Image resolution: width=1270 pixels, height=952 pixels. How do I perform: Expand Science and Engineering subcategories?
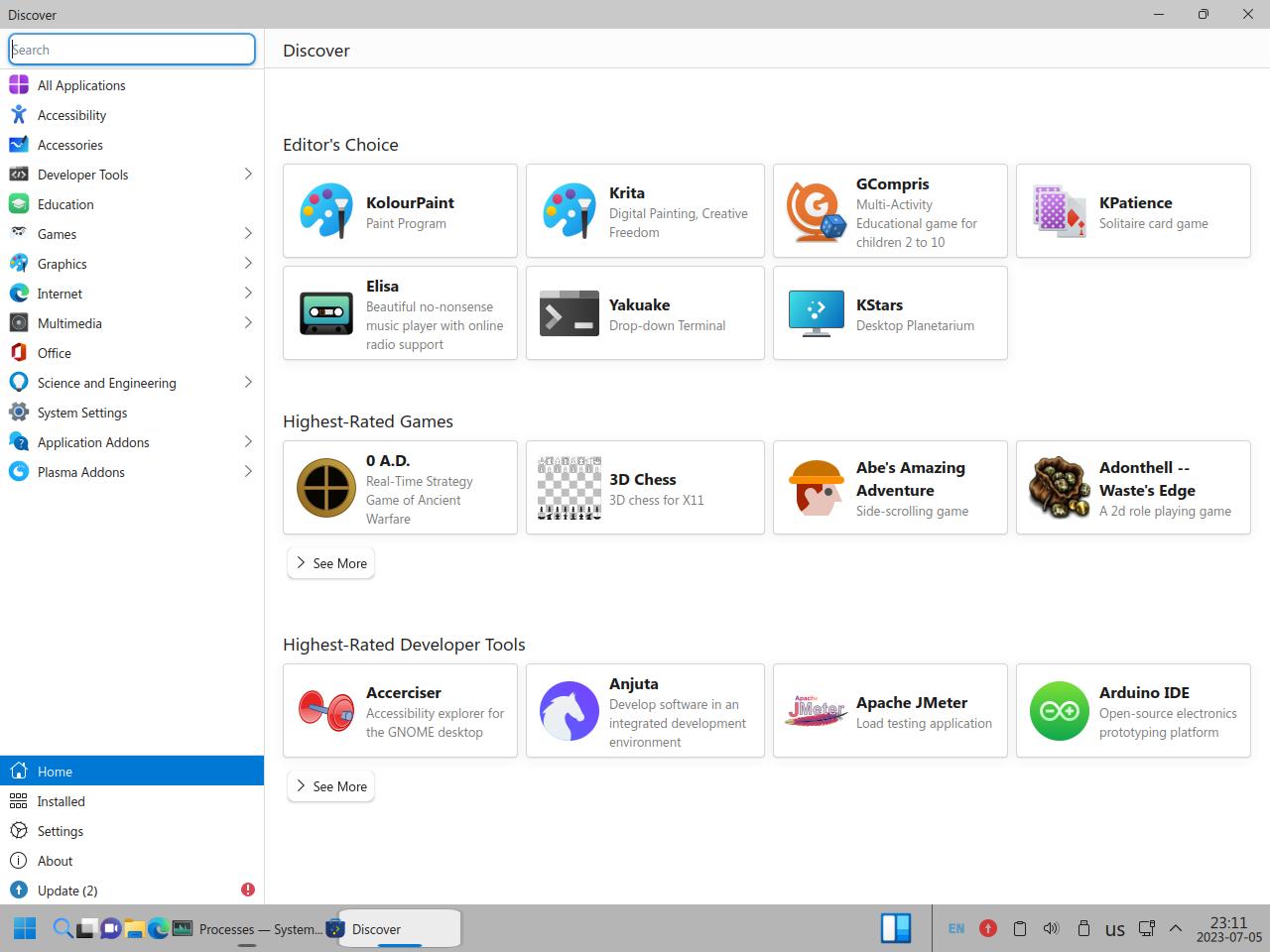point(248,383)
